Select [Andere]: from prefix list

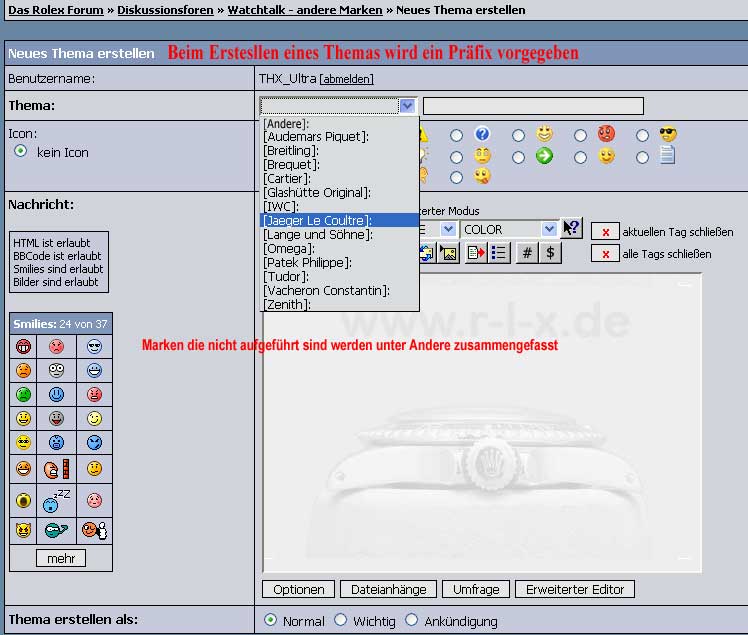(x=286, y=124)
